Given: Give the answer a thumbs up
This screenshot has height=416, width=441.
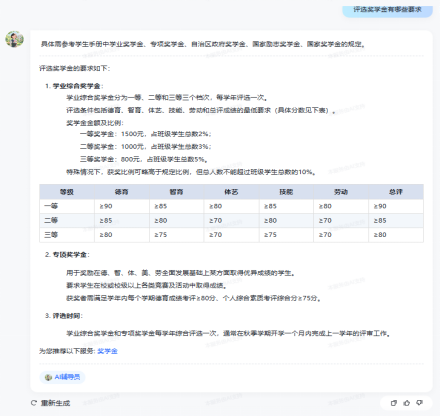Looking at the screenshot, I should coord(407,403).
